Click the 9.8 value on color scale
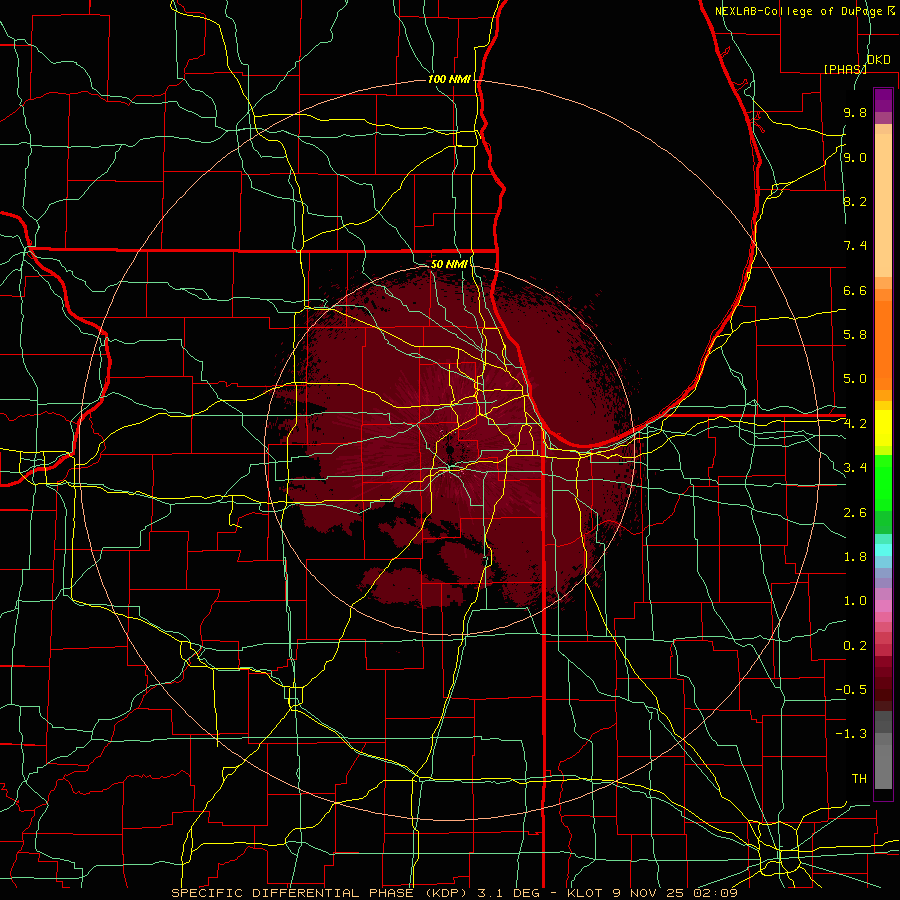The image size is (900, 900). pos(855,112)
